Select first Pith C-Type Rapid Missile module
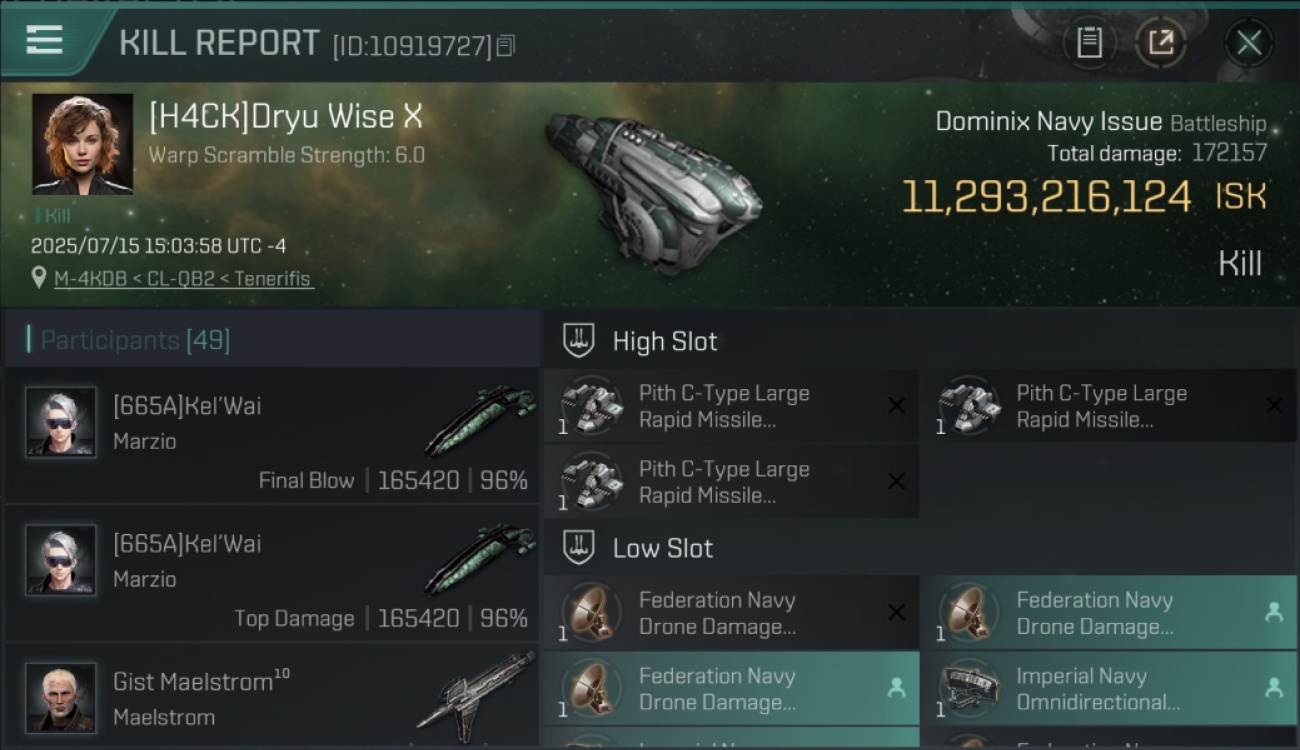The height and width of the screenshot is (750, 1300). pyautogui.click(x=731, y=406)
